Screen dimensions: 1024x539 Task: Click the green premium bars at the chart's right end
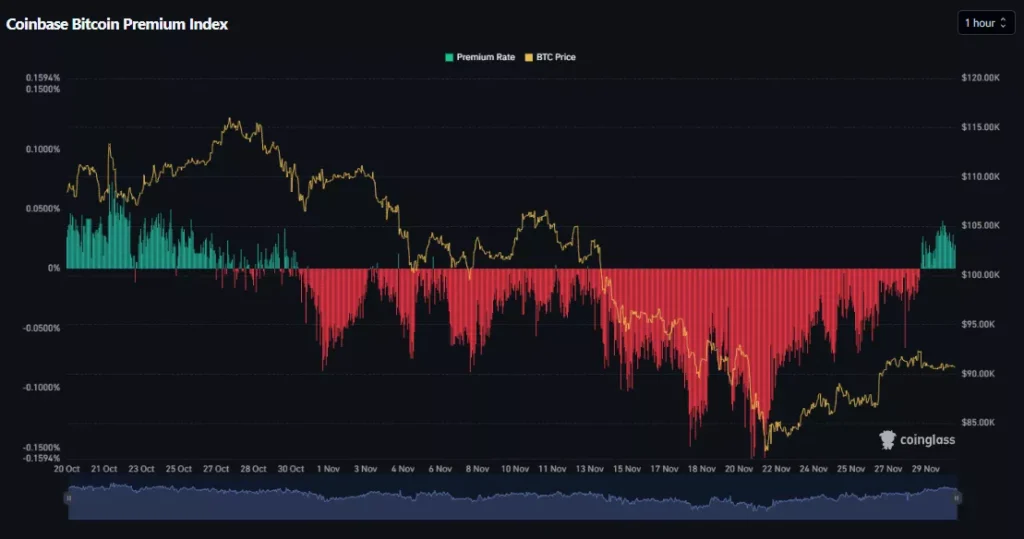pos(938,250)
